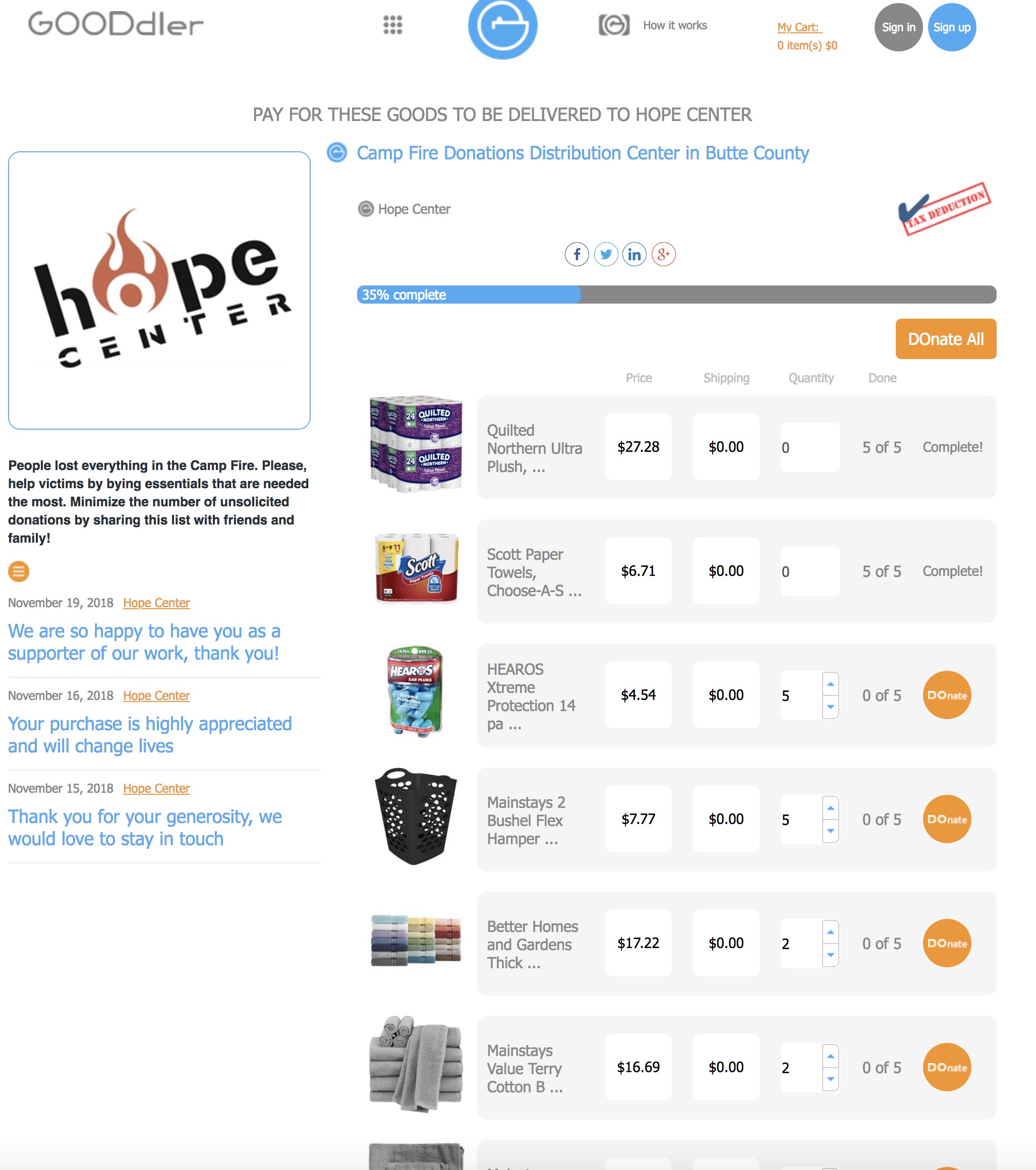Open Quilted Northern product thumbnail
1036x1170 pixels.
coord(416,444)
